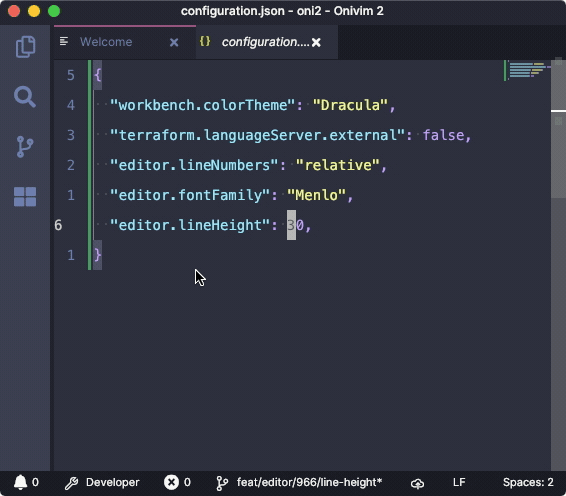Switch to the Welcome tab
The width and height of the screenshot is (566, 496).
pos(106,42)
